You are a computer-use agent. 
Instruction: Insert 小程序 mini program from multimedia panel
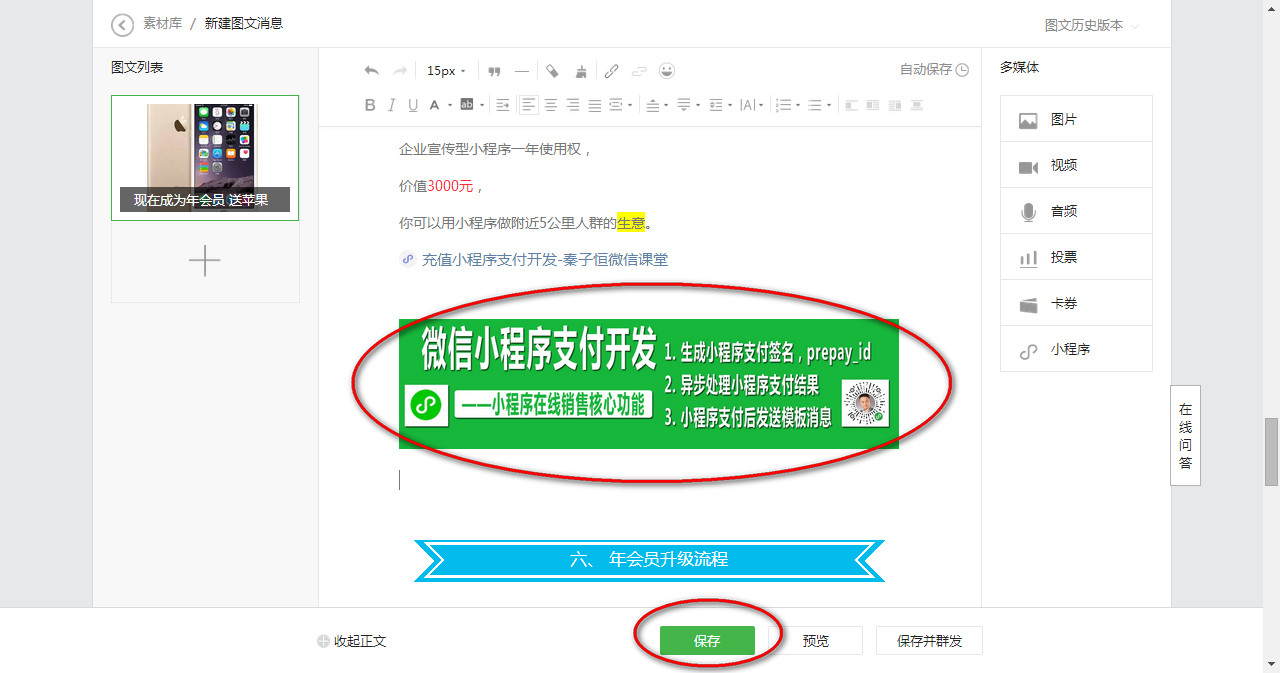click(1076, 349)
